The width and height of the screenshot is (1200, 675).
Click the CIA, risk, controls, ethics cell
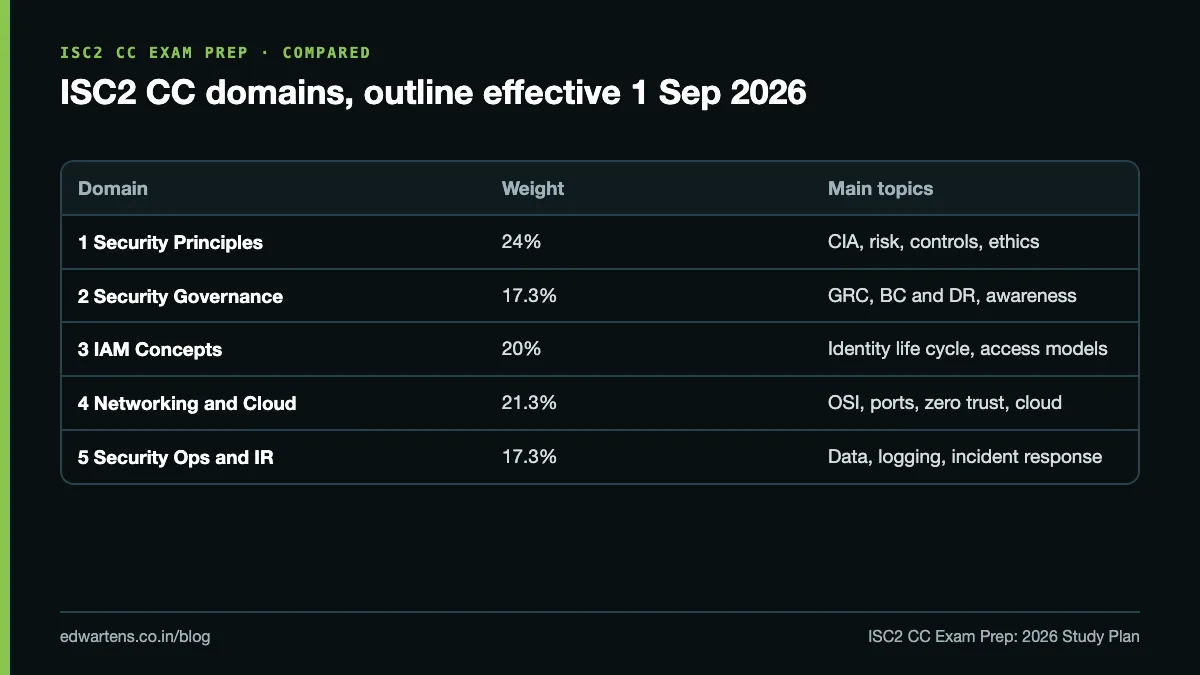pos(934,242)
